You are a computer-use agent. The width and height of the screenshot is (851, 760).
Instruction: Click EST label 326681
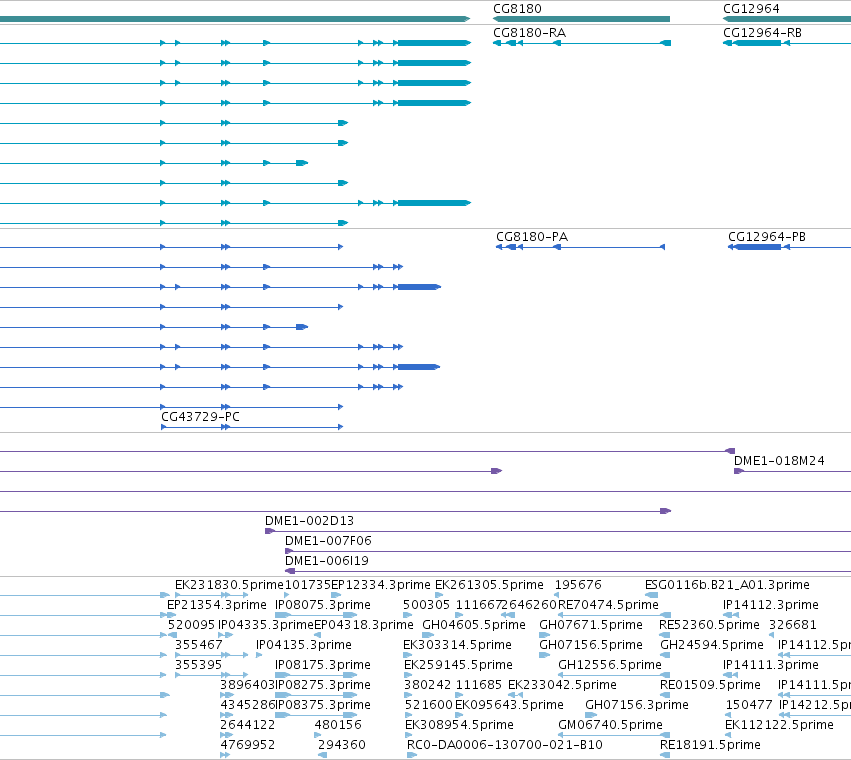(x=792, y=625)
